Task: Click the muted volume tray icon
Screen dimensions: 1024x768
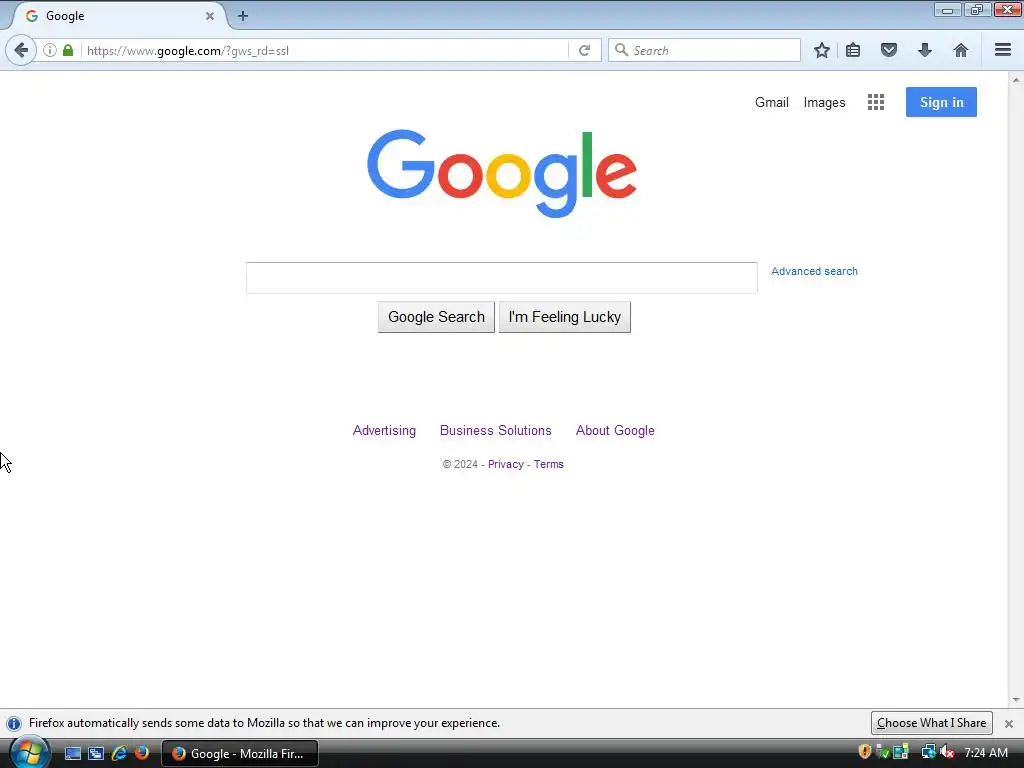Action: point(947,752)
